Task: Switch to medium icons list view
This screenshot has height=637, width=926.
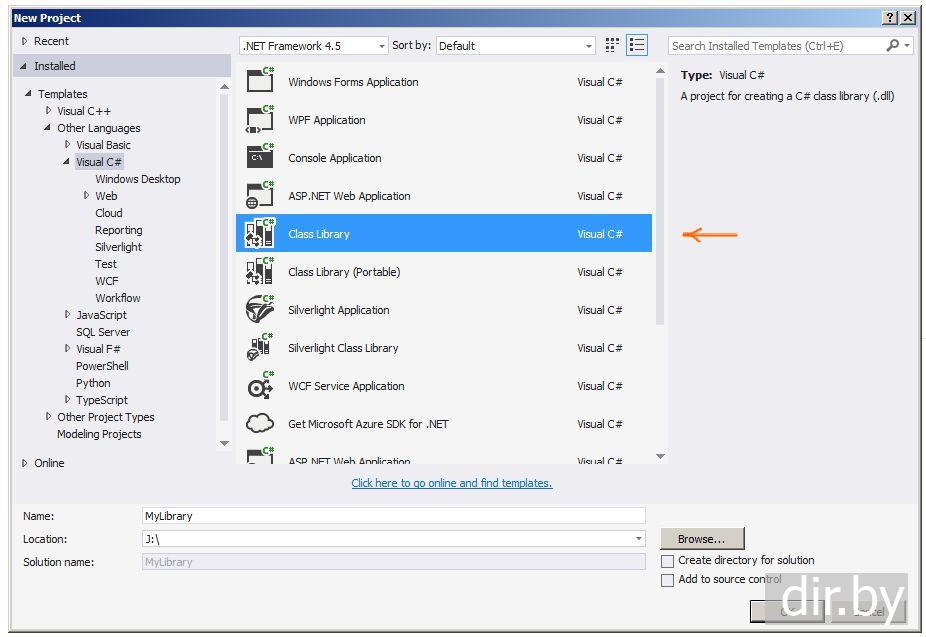Action: click(x=637, y=45)
